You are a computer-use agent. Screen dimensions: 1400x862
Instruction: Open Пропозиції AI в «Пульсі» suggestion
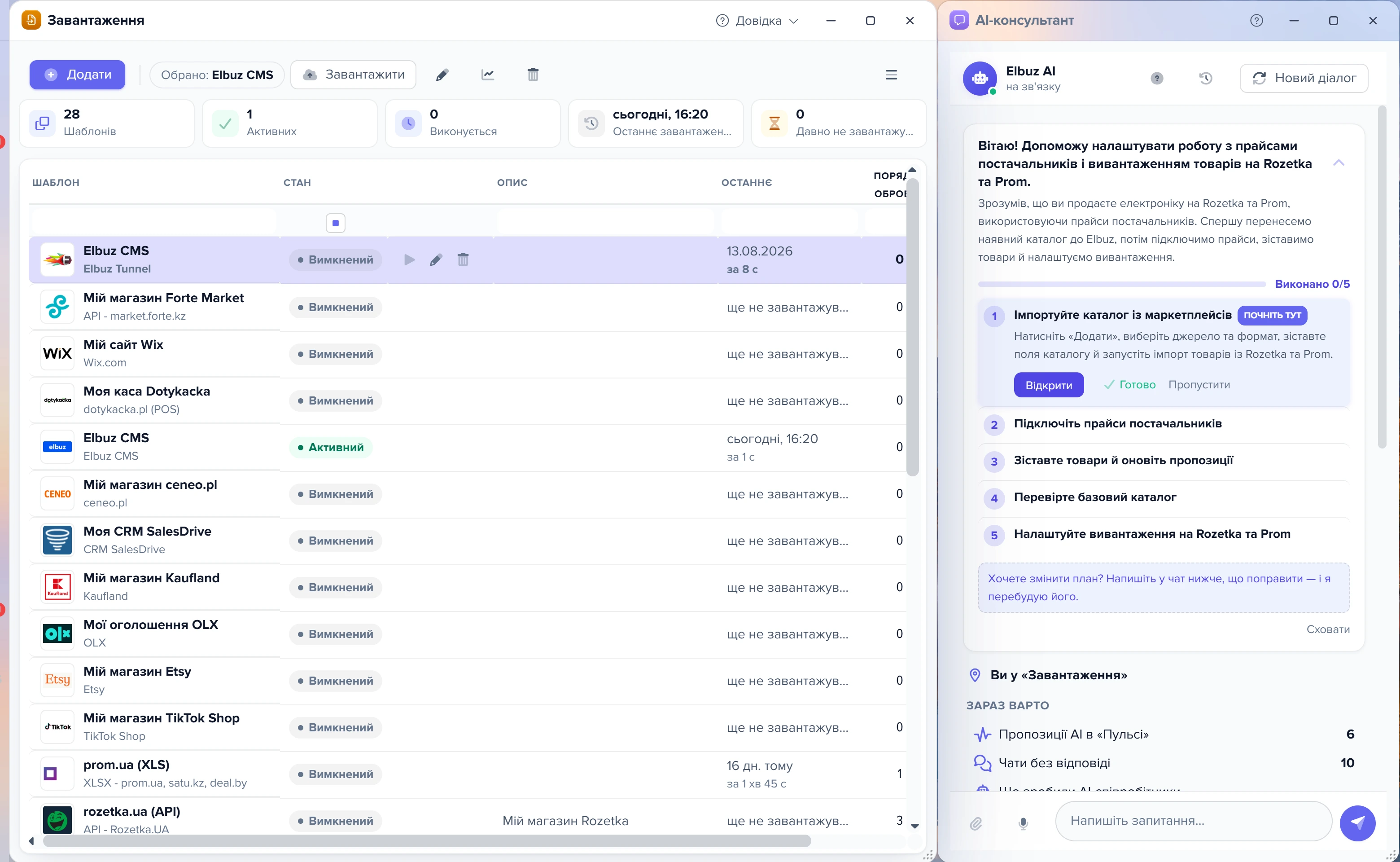point(1164,734)
